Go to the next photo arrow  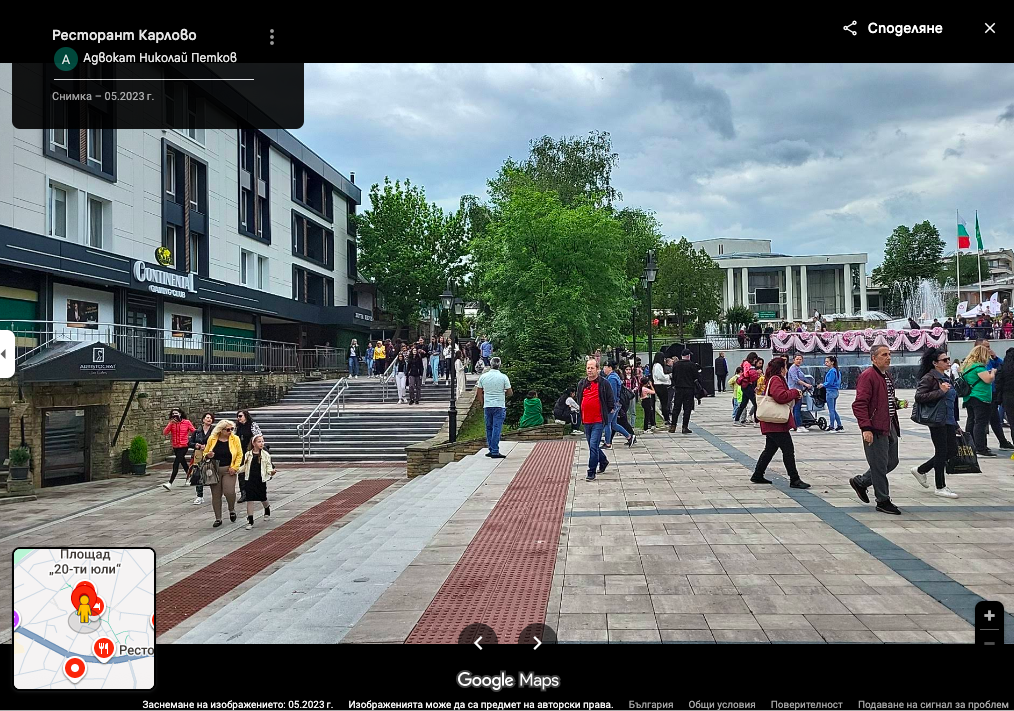tap(537, 643)
